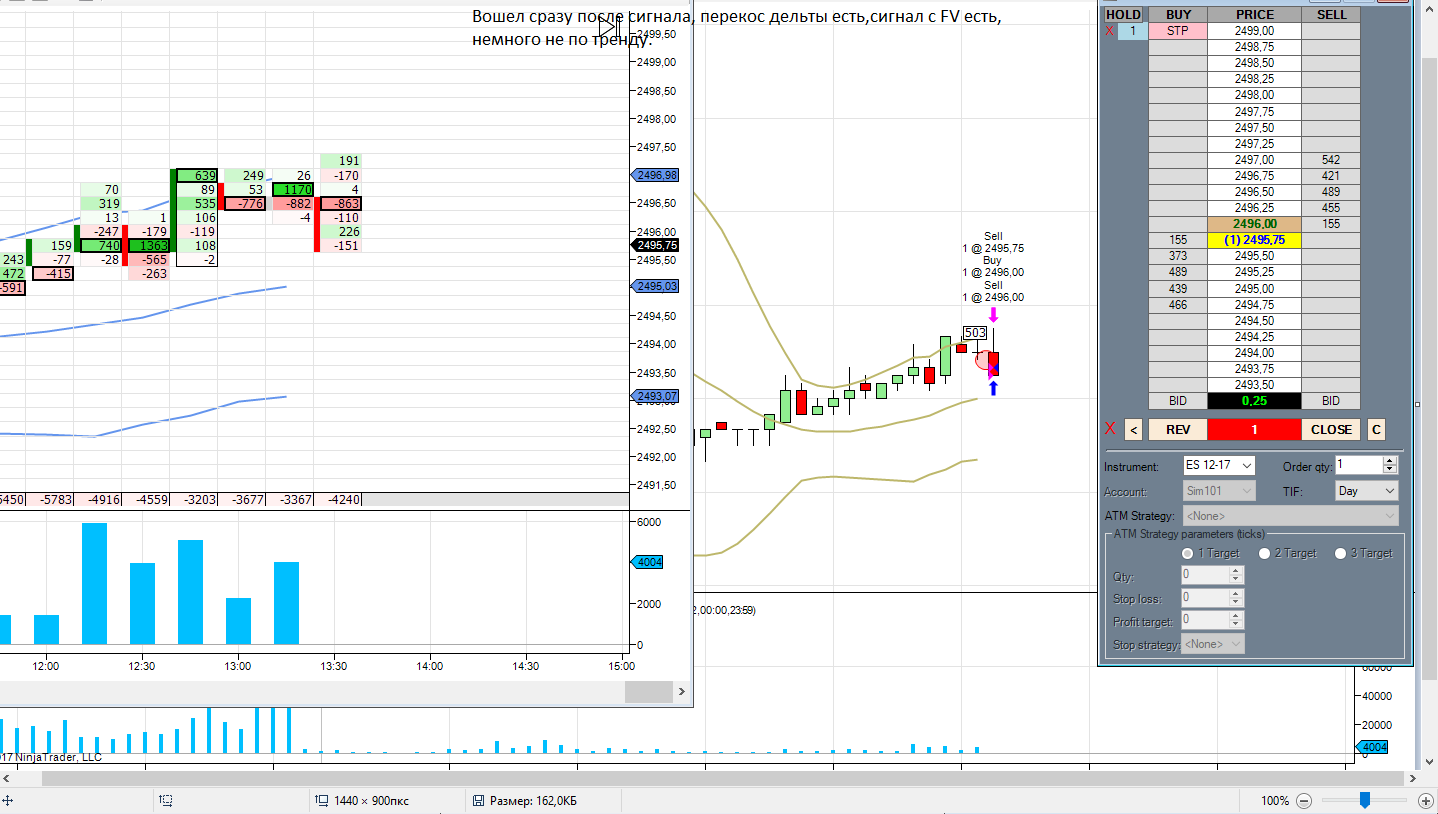Click the left arrow of the bottom horizontal scrollbar
Screen dimensions: 1438x814
point(7,777)
